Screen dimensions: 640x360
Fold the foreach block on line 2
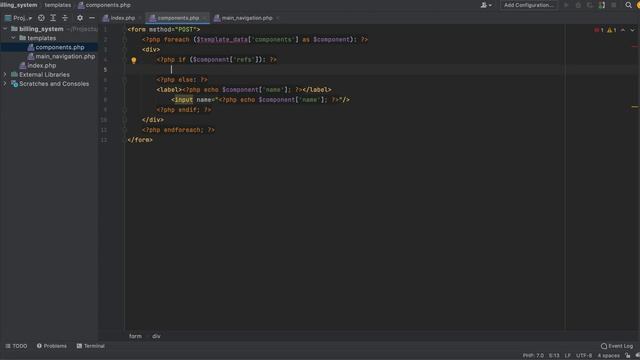(x=125, y=40)
